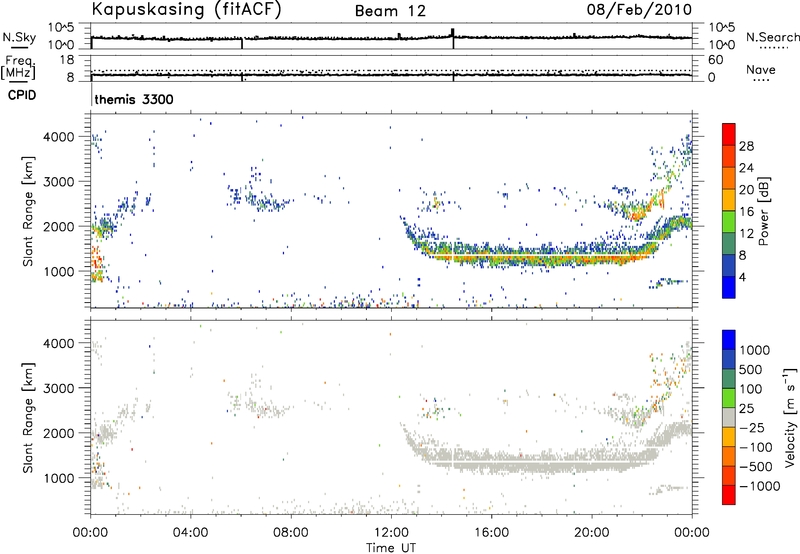This screenshot has width=800, height=554.
Task: Click the 'CPID' label
Action: pos(22,95)
